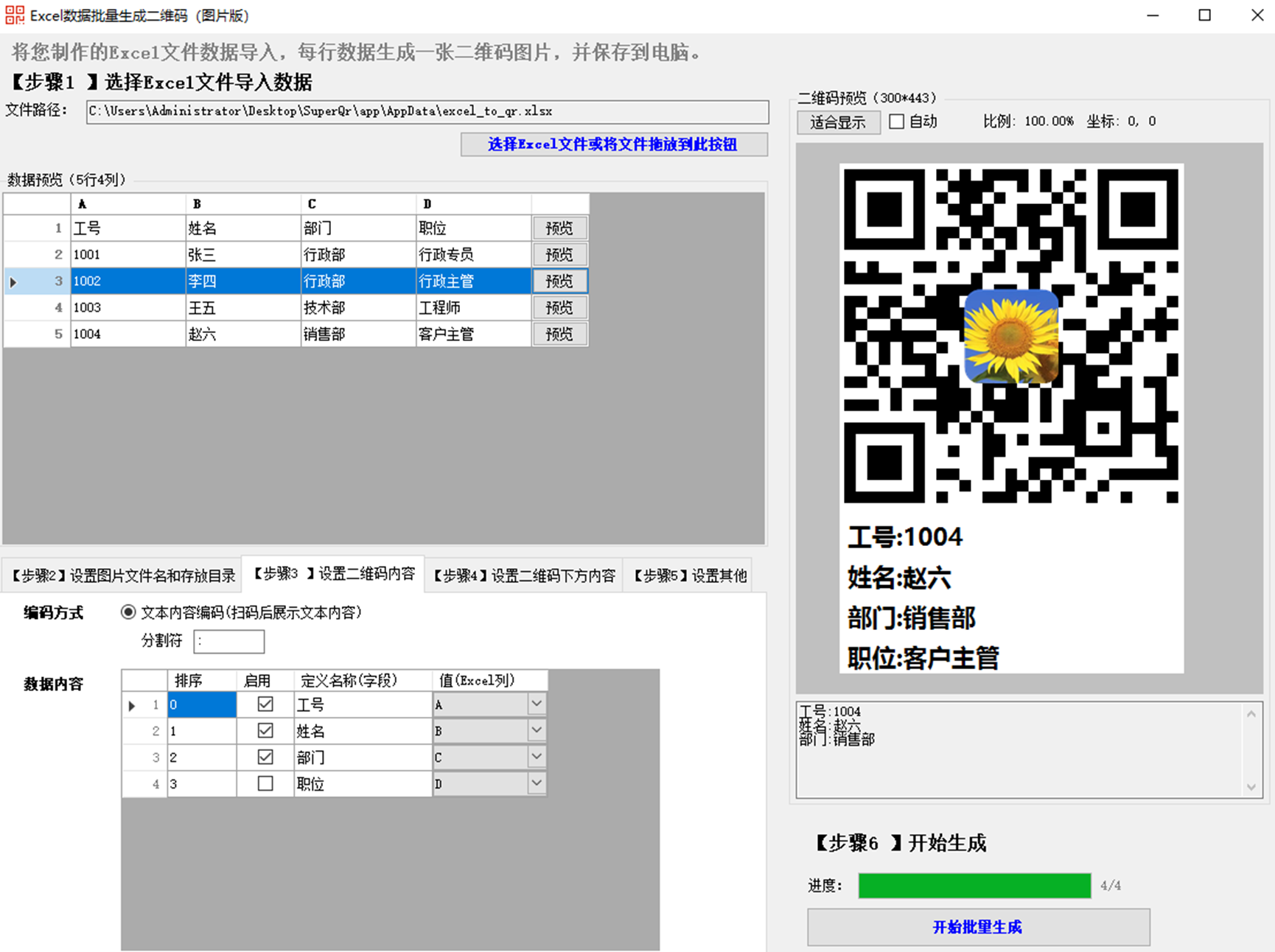Start generation with 开始批量生成 button
The height and width of the screenshot is (952, 1275).
[x=978, y=927]
